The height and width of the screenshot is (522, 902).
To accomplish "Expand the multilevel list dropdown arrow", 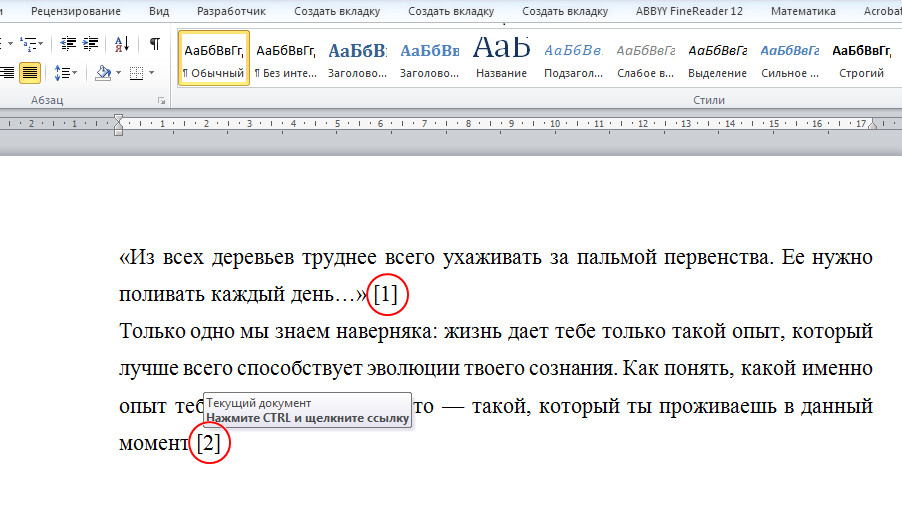I will point(41,44).
